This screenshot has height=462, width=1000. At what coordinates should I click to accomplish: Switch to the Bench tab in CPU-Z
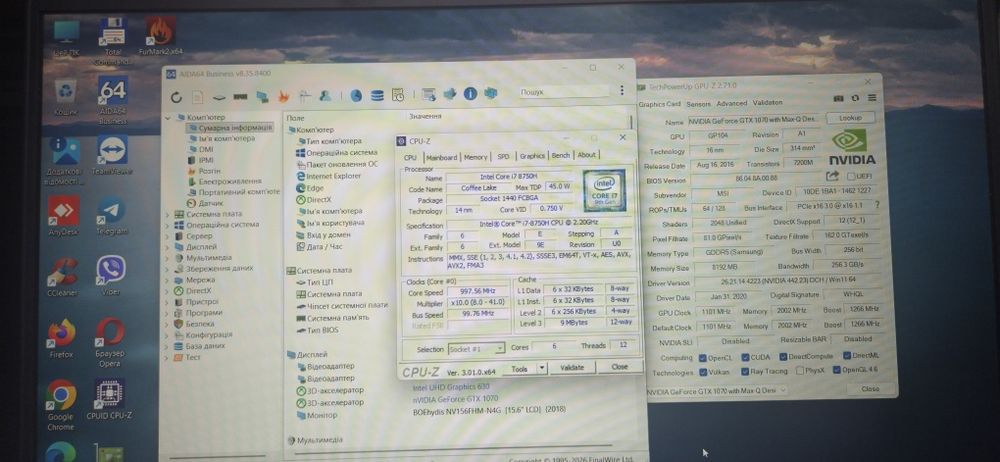pos(561,155)
